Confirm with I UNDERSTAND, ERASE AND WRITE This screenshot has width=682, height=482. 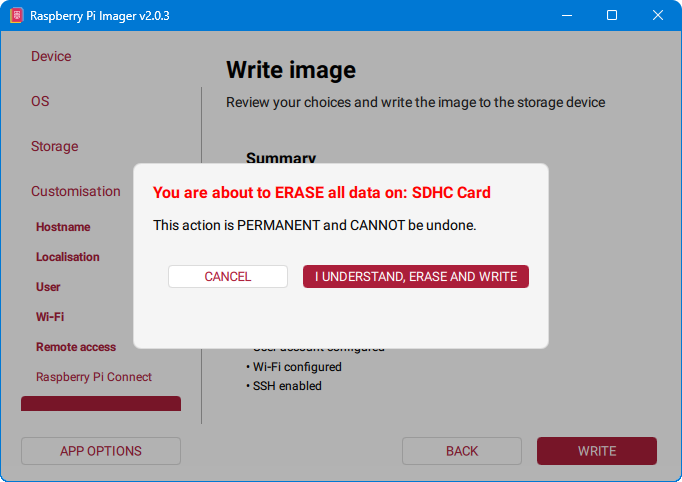415,277
